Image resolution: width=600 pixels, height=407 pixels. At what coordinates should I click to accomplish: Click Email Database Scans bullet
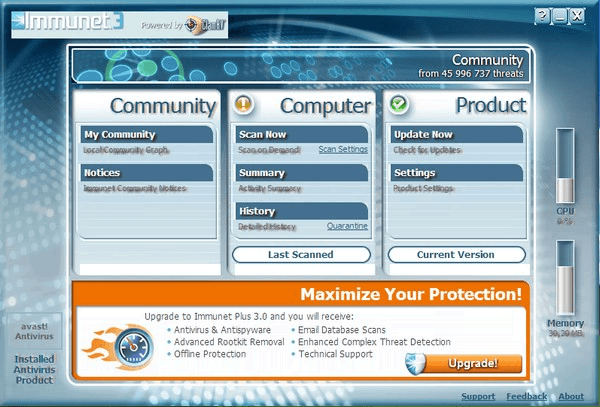pos(342,330)
